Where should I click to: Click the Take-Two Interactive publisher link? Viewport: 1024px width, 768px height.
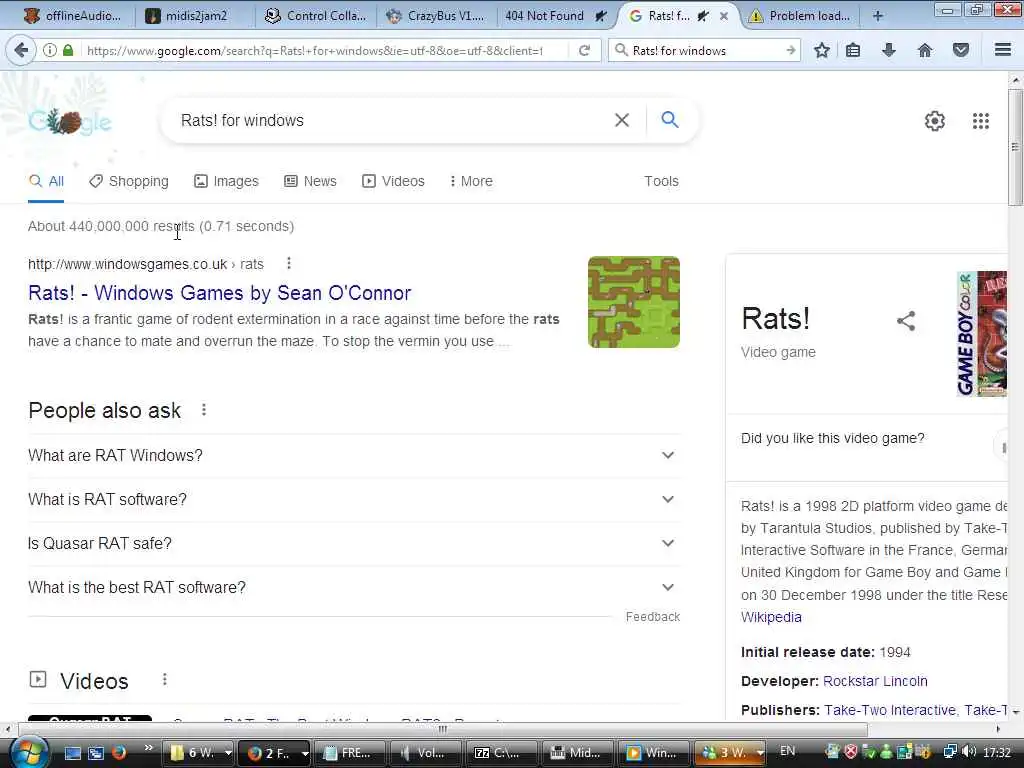click(889, 710)
